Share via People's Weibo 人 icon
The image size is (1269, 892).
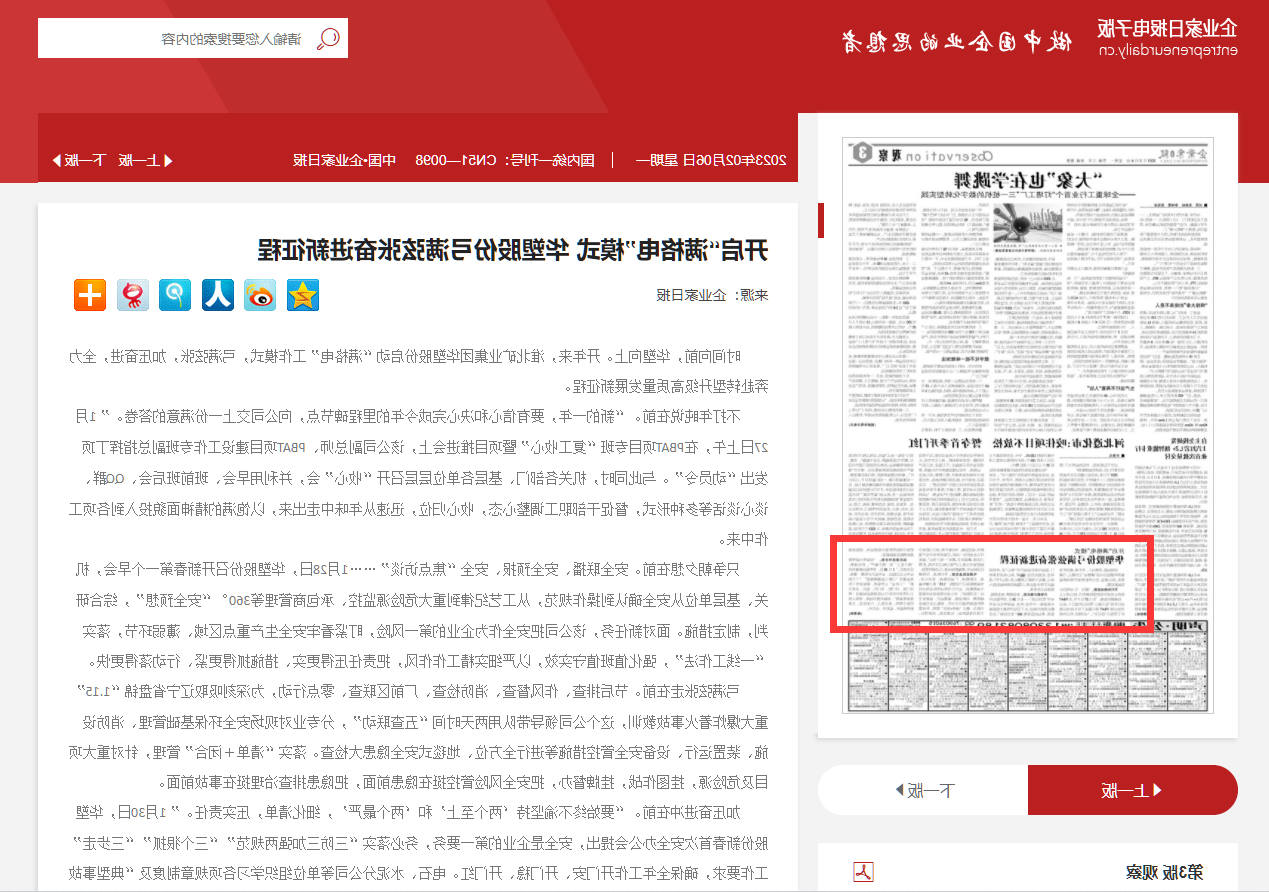[x=218, y=294]
